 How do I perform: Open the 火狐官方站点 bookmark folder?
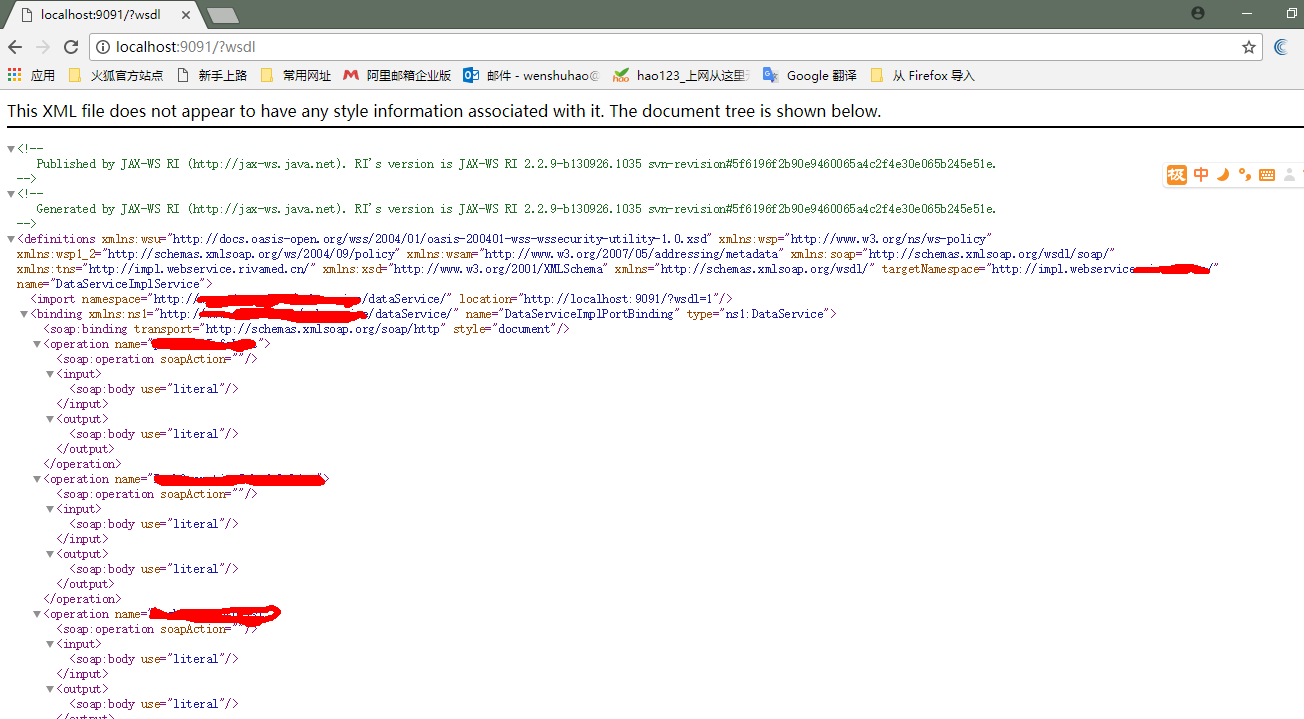coord(115,75)
